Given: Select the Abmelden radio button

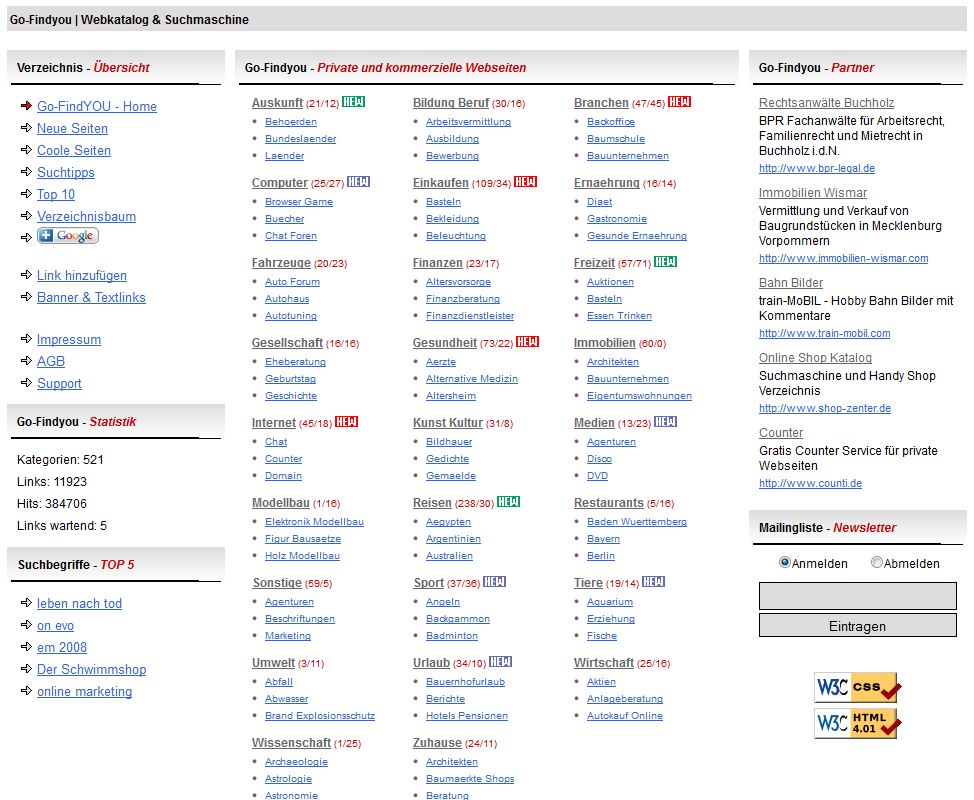Looking at the screenshot, I should point(876,562).
